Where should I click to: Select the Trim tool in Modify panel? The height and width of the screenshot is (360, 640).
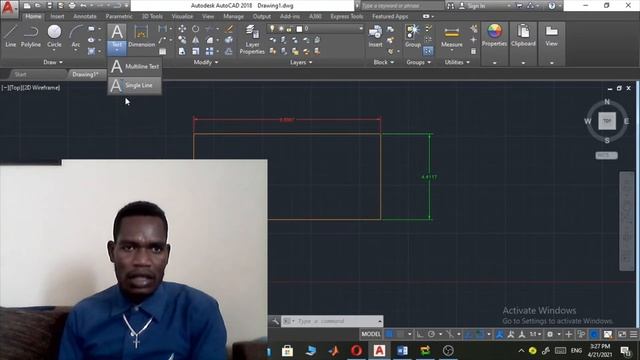[209, 29]
